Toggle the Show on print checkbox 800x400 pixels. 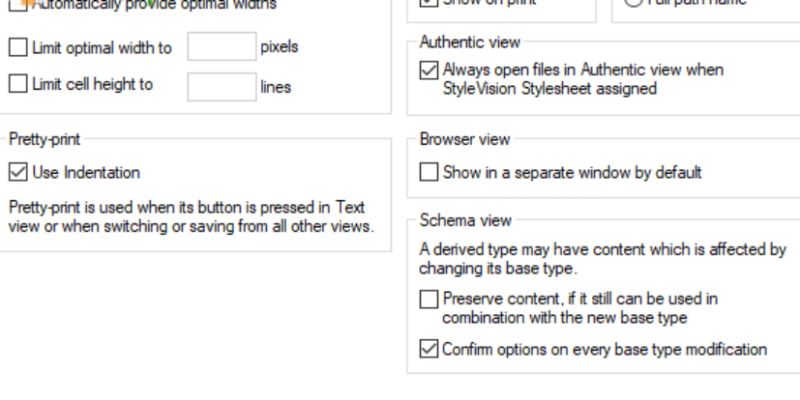point(429,3)
